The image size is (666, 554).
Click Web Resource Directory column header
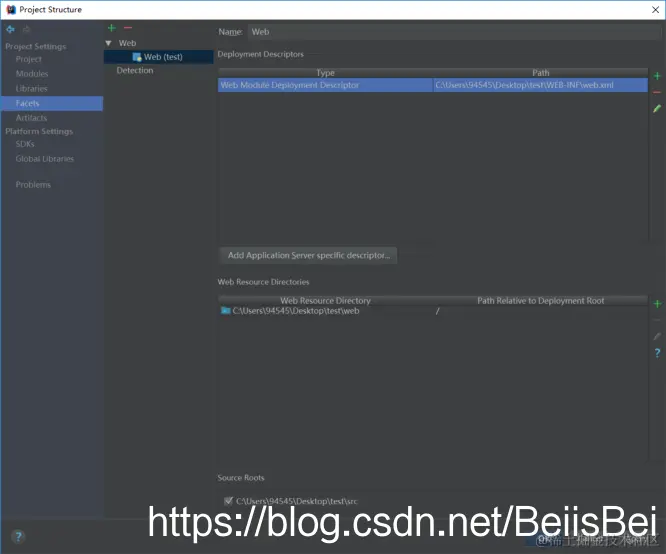325,300
